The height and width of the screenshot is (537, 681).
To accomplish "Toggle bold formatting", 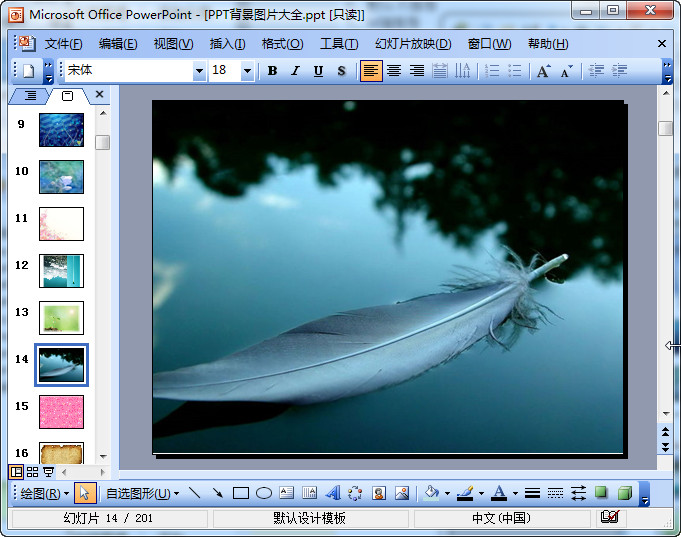I will click(x=272, y=71).
